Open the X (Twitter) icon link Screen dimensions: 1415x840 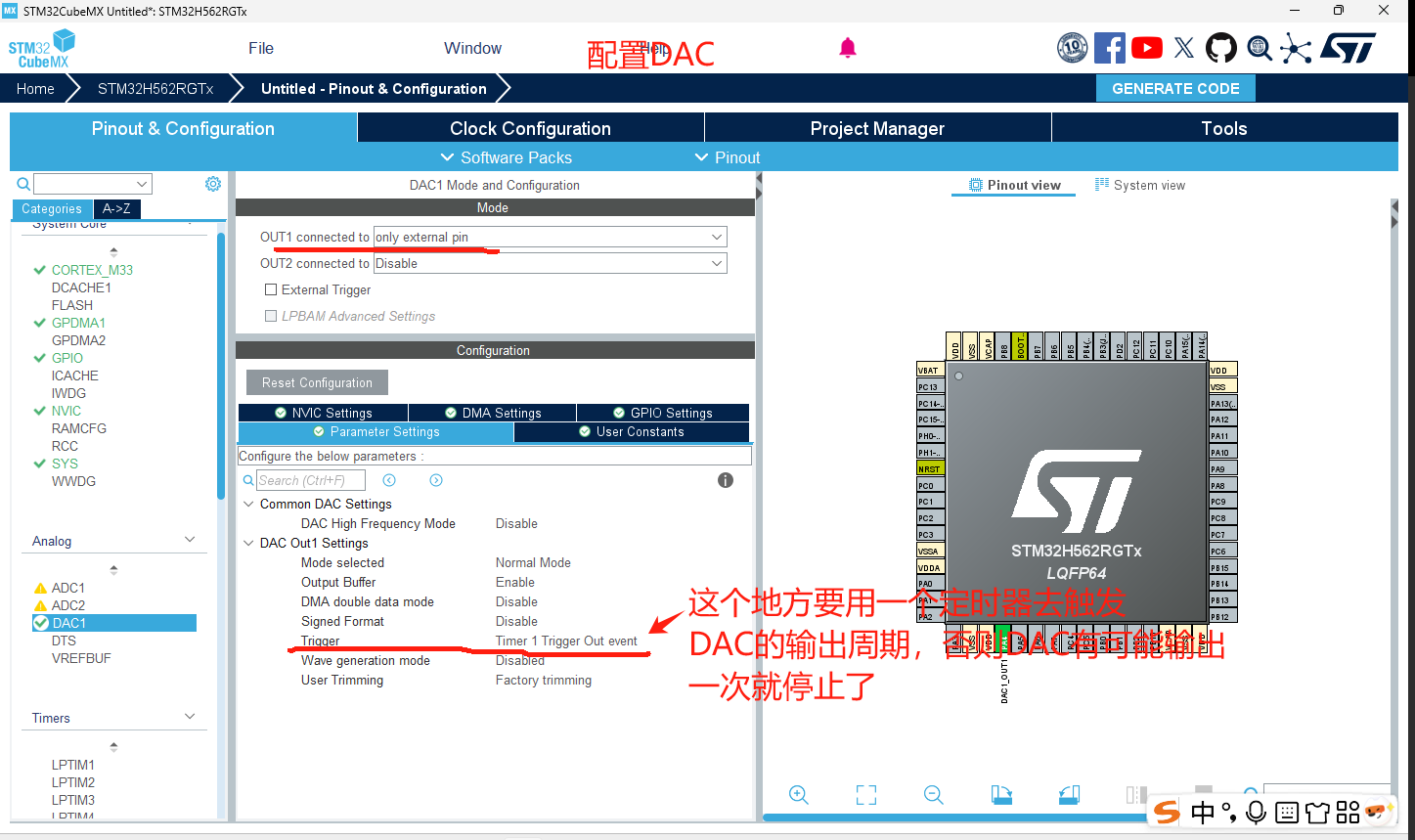(1184, 47)
